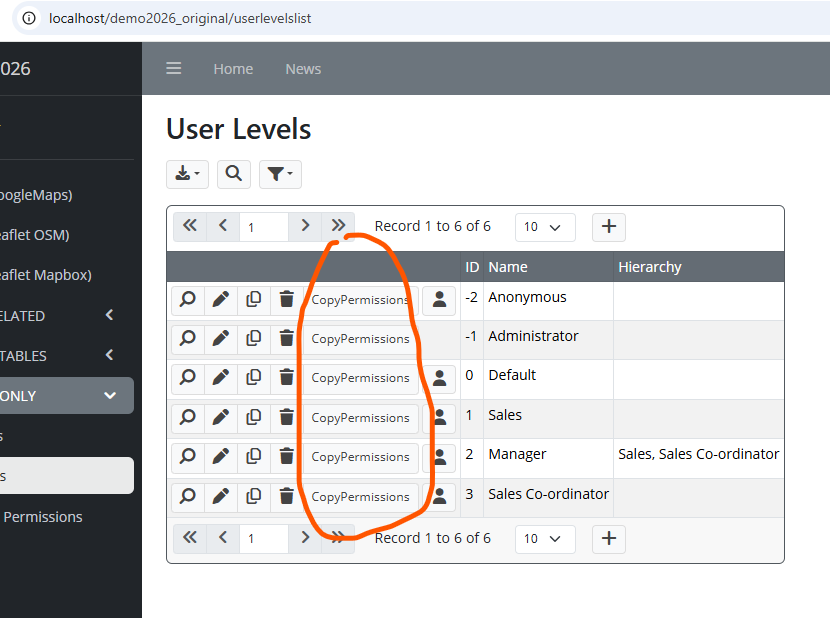View the Anonymous row with magnifier icon
This screenshot has width=830, height=618.
pyautogui.click(x=187, y=299)
